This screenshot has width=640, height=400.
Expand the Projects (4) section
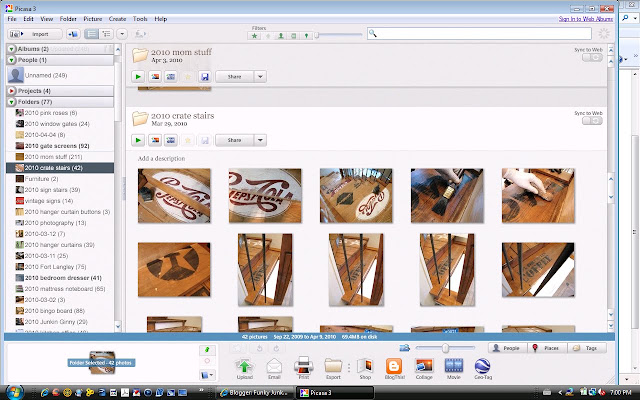click(x=11, y=91)
